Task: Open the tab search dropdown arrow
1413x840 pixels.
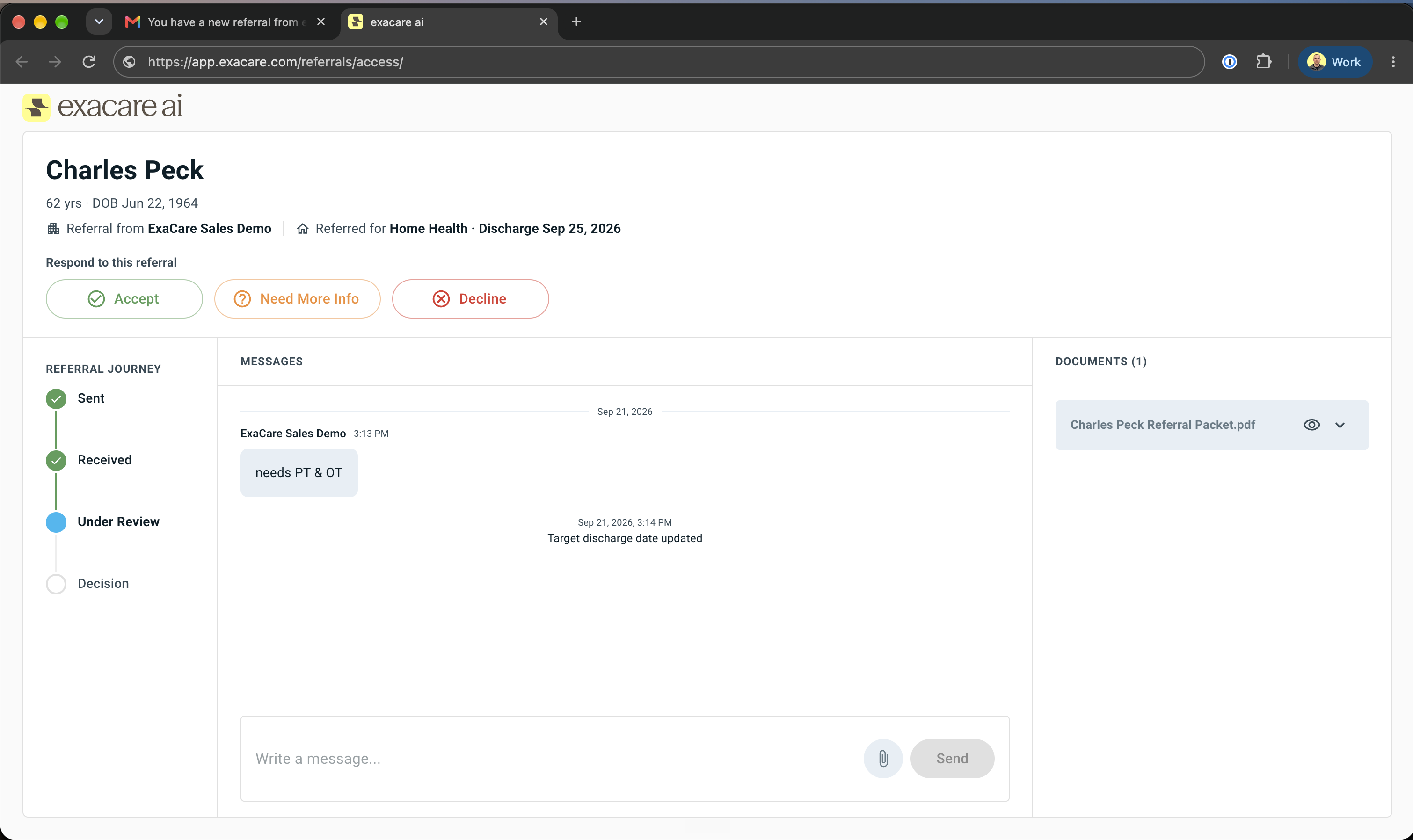Action: pos(99,22)
